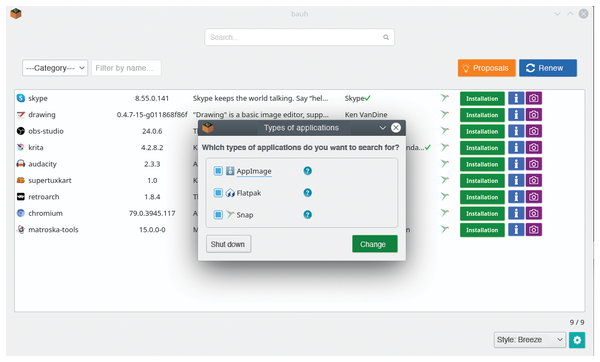Select the audacity row name

[42, 164]
